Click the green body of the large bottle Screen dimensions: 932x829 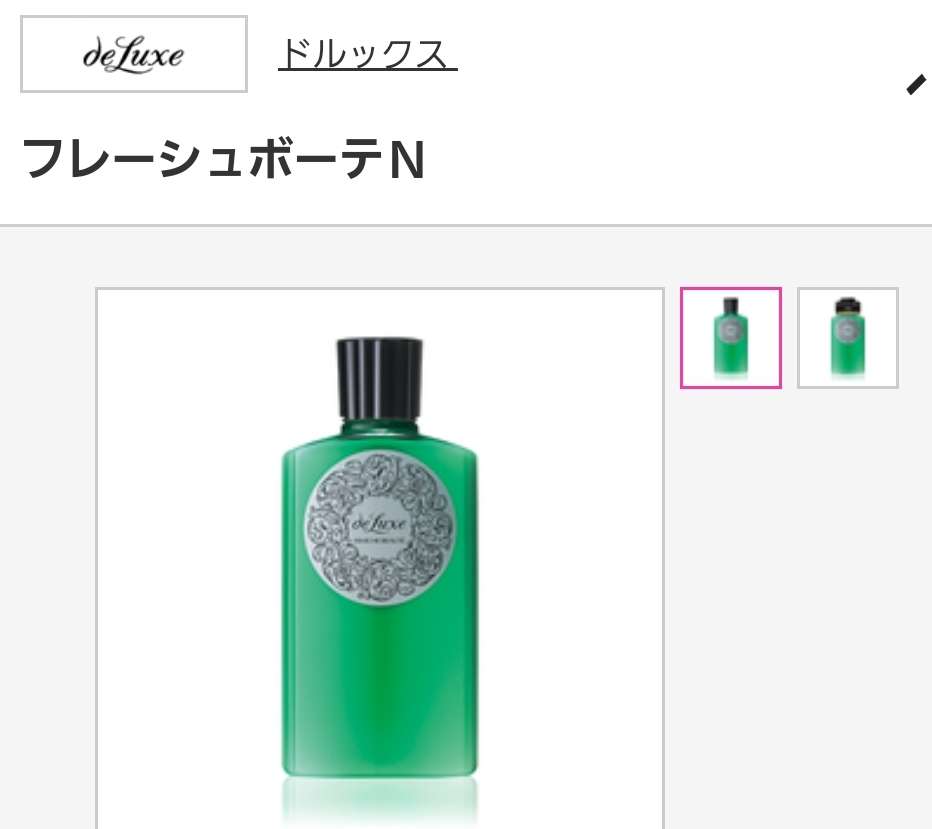379,683
